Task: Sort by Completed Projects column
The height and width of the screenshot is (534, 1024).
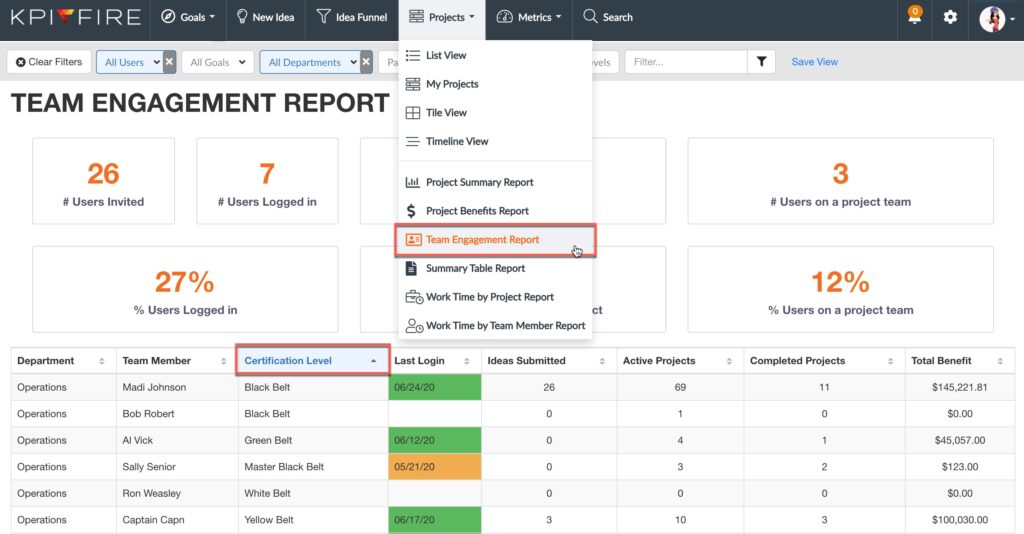Action: coord(824,361)
